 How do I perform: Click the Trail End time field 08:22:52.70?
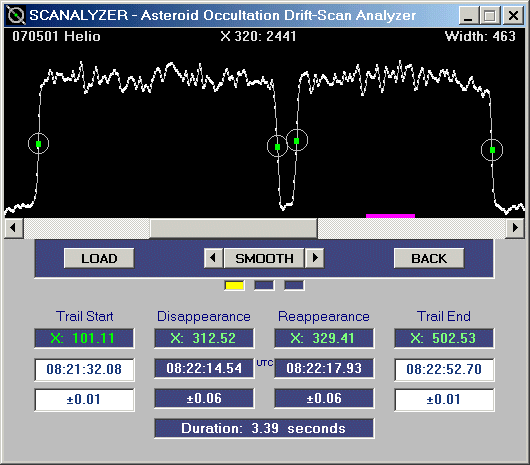(x=444, y=369)
